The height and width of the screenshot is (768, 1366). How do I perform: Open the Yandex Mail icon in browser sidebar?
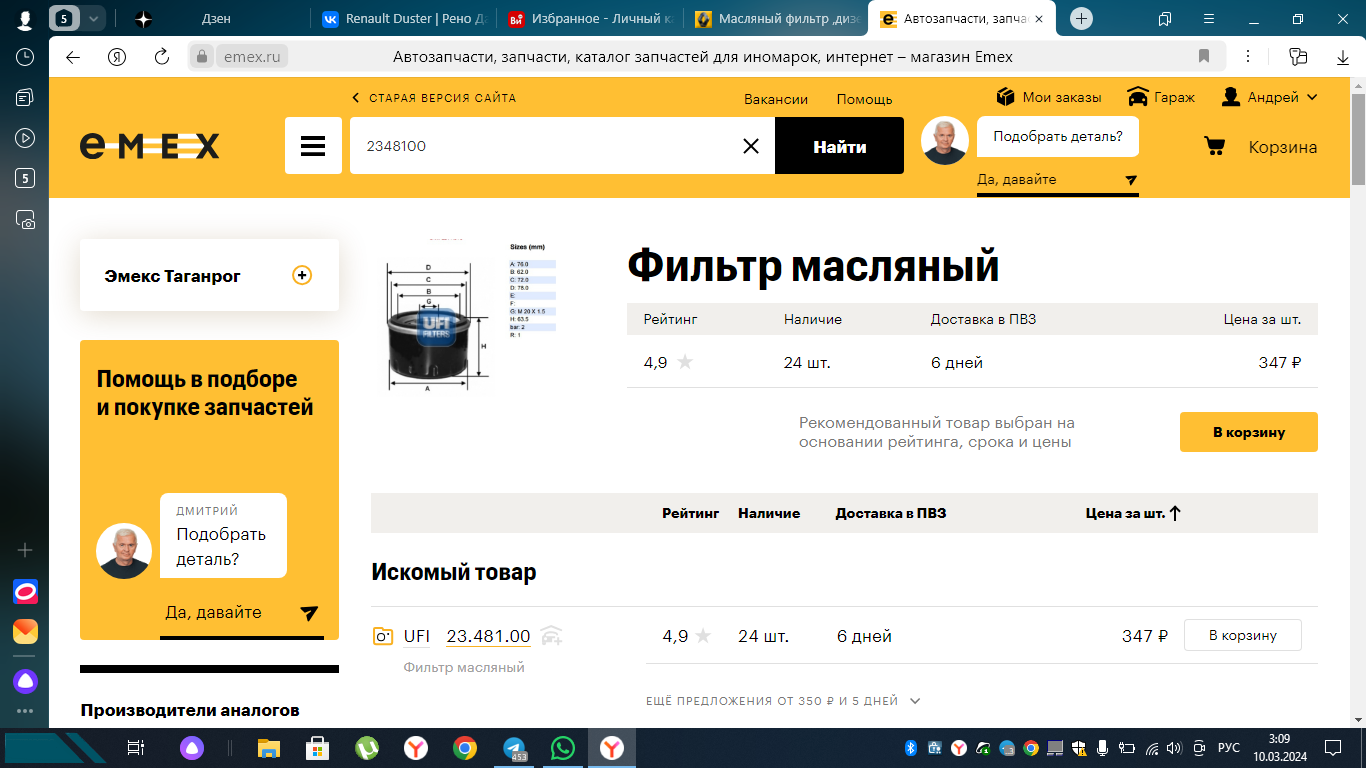[x=26, y=631]
